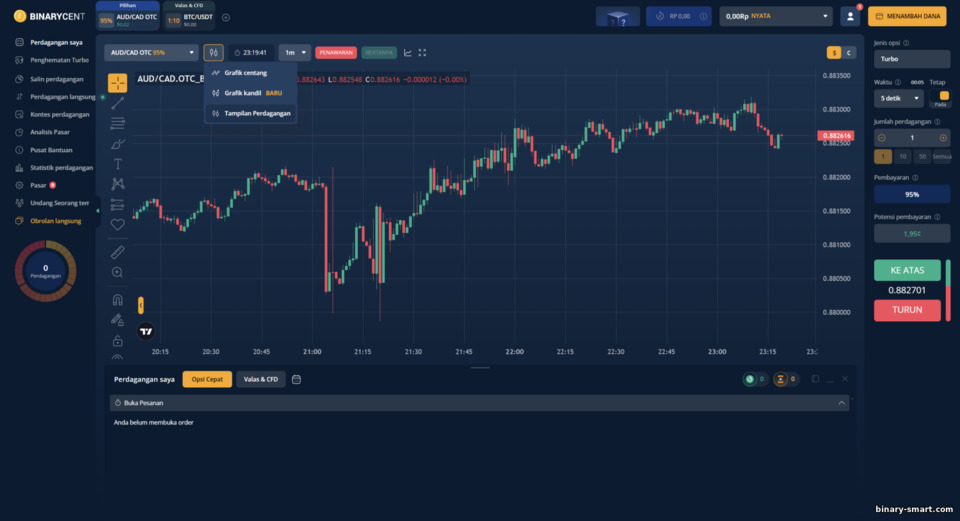
Task: Select preset trade amount 50
Action: 922,157
